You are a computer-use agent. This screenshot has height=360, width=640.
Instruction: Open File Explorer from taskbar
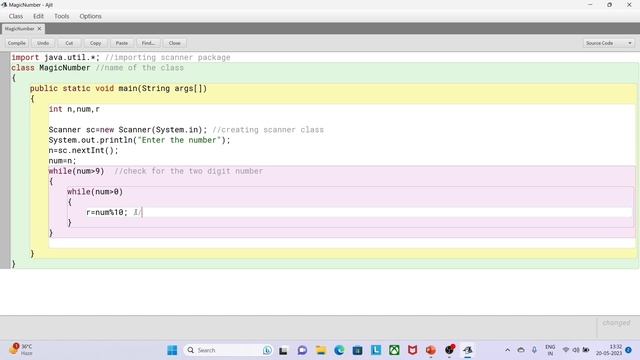click(321, 350)
